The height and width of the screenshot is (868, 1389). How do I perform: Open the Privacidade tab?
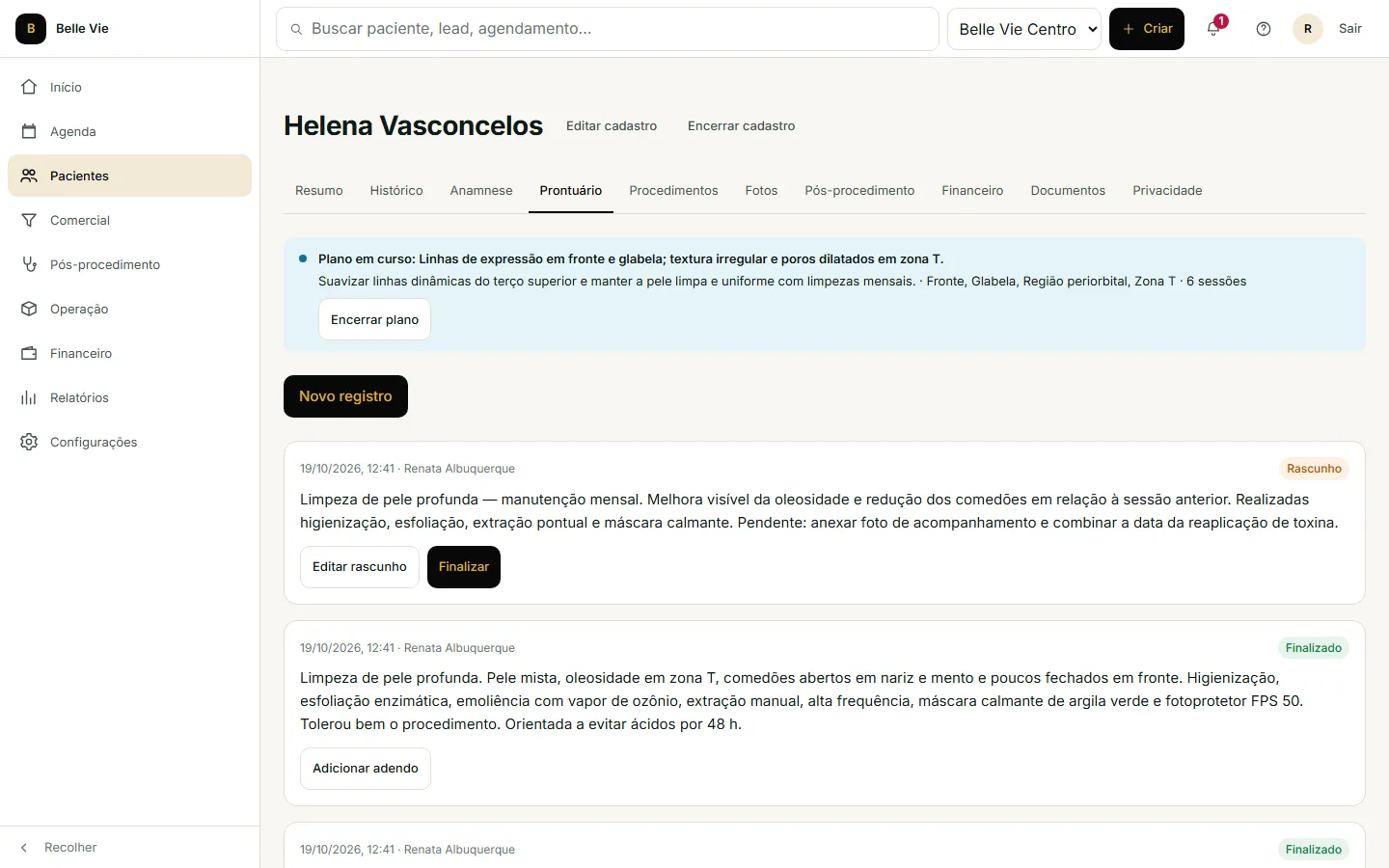pyautogui.click(x=1167, y=191)
